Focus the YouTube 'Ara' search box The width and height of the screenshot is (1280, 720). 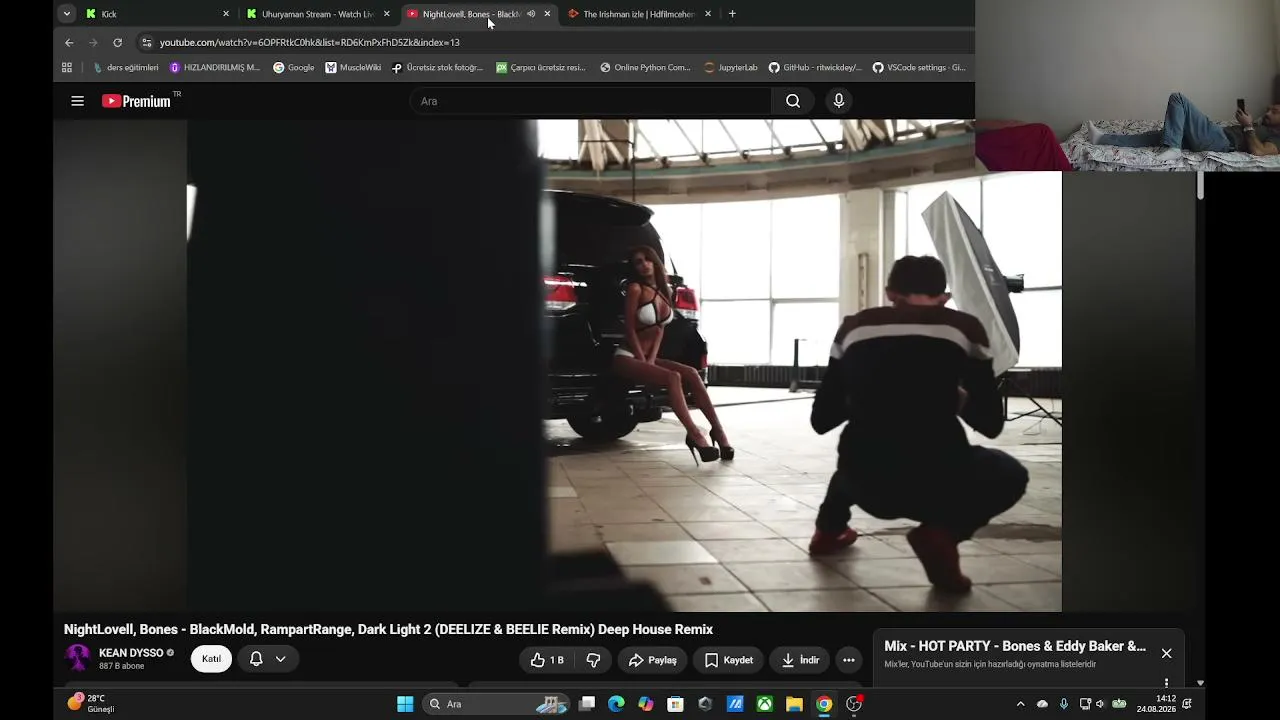point(590,101)
